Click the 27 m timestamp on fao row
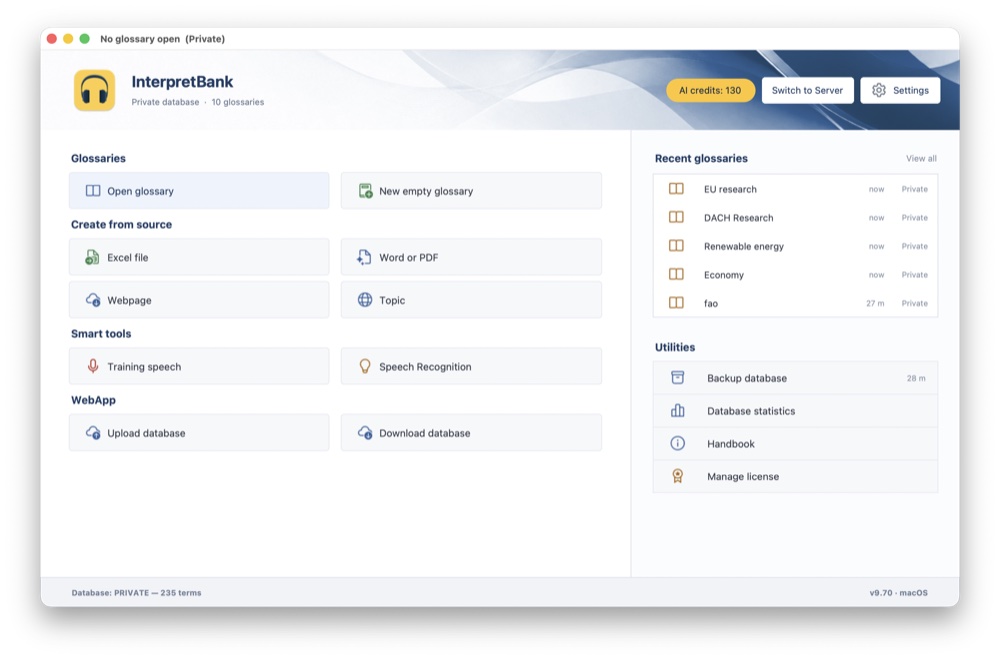The image size is (1000, 660). pos(875,304)
